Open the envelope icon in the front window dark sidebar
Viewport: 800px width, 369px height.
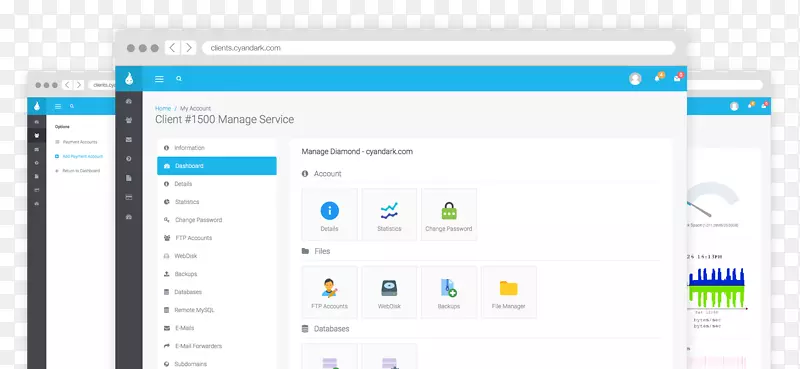tap(129, 139)
